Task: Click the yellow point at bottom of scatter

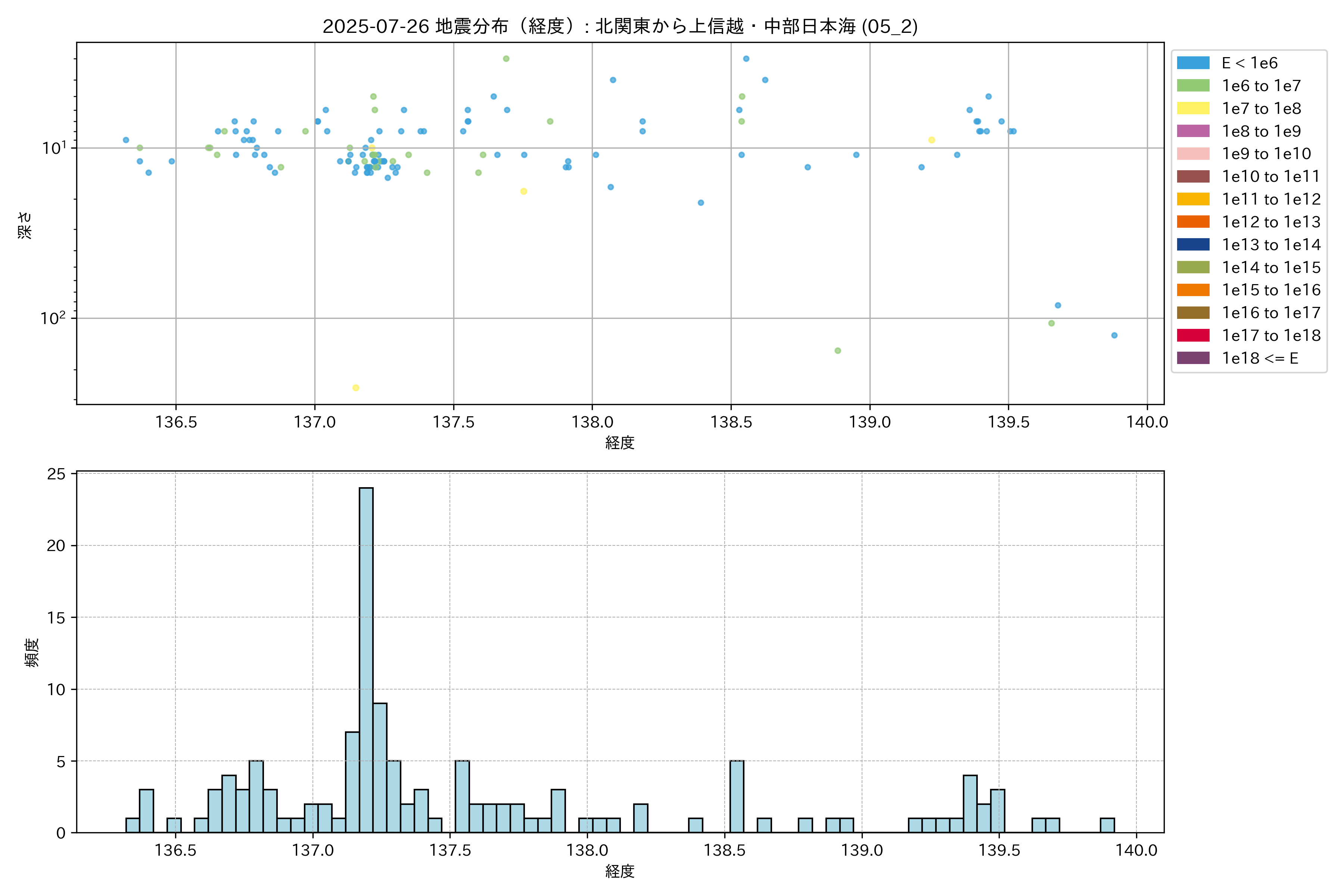Action: pyautogui.click(x=355, y=388)
